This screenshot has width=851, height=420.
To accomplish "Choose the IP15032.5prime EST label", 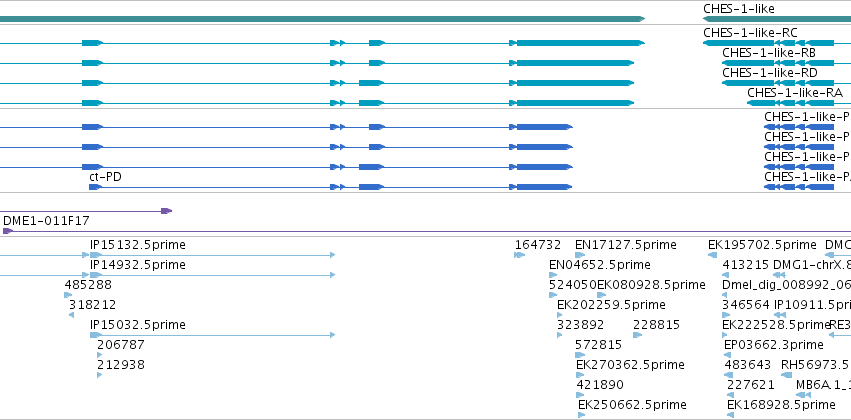I will tap(138, 324).
